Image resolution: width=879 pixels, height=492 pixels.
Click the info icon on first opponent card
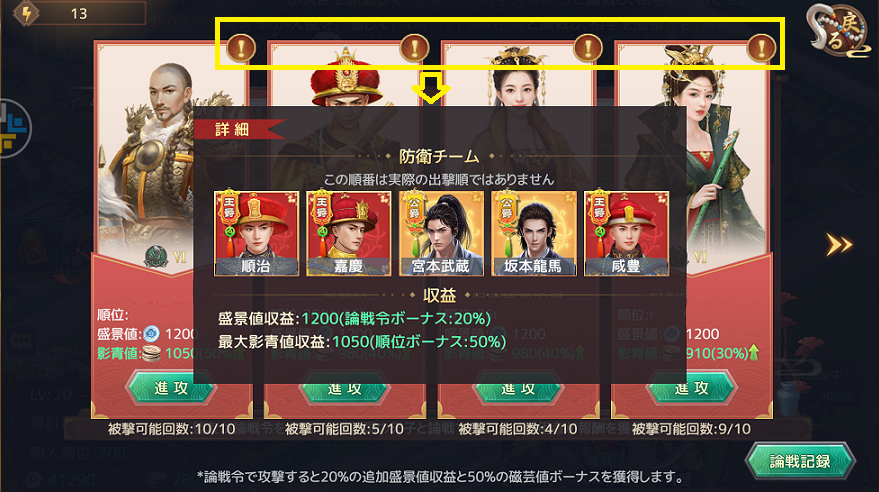pyautogui.click(x=241, y=49)
